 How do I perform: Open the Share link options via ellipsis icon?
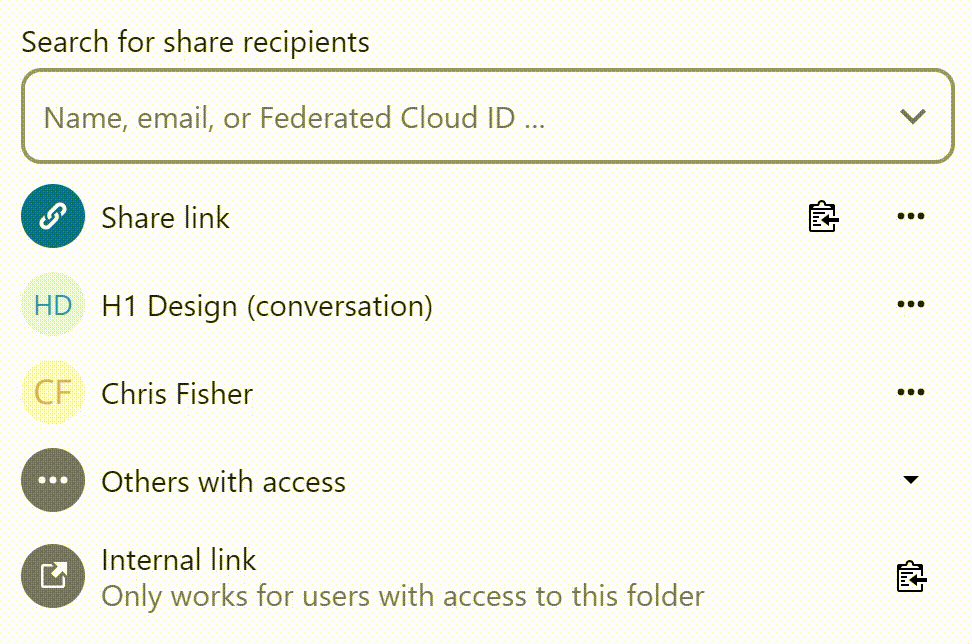[910, 216]
